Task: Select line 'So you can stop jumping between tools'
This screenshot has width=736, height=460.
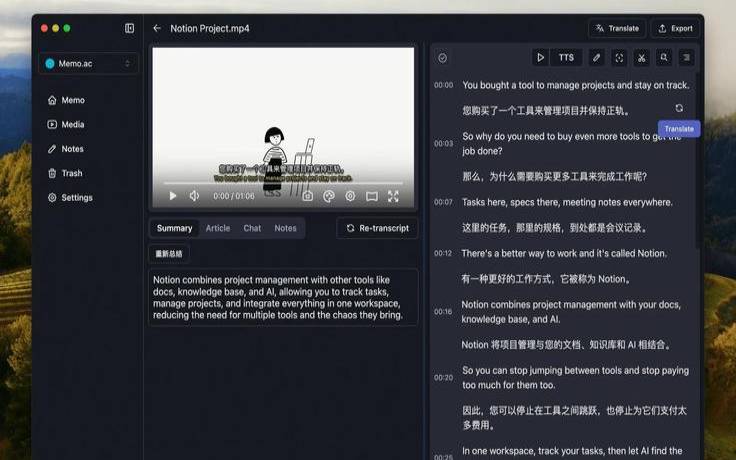Action: (575, 377)
